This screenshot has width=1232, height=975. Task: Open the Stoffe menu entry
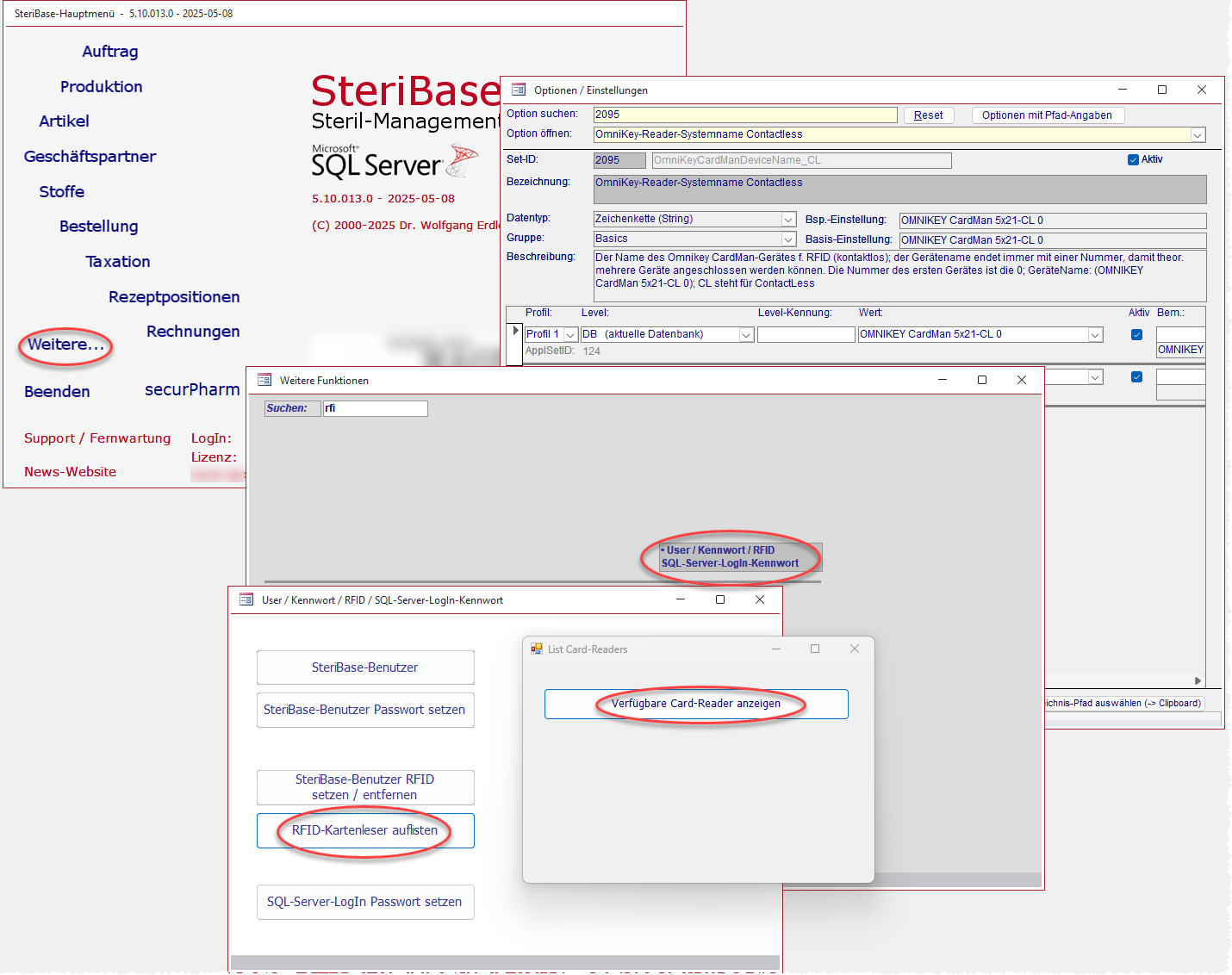click(61, 192)
